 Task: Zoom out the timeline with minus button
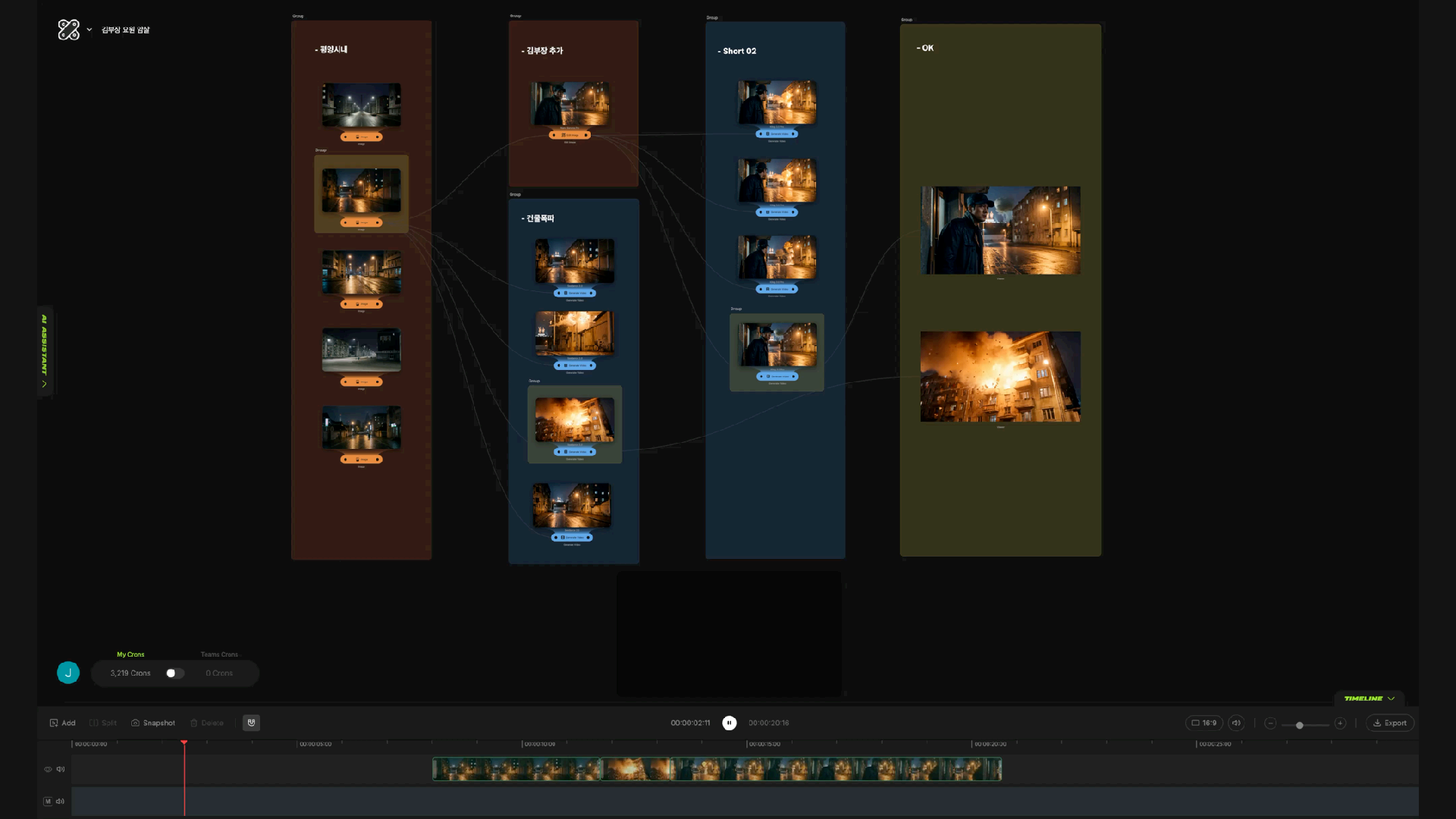[1270, 723]
